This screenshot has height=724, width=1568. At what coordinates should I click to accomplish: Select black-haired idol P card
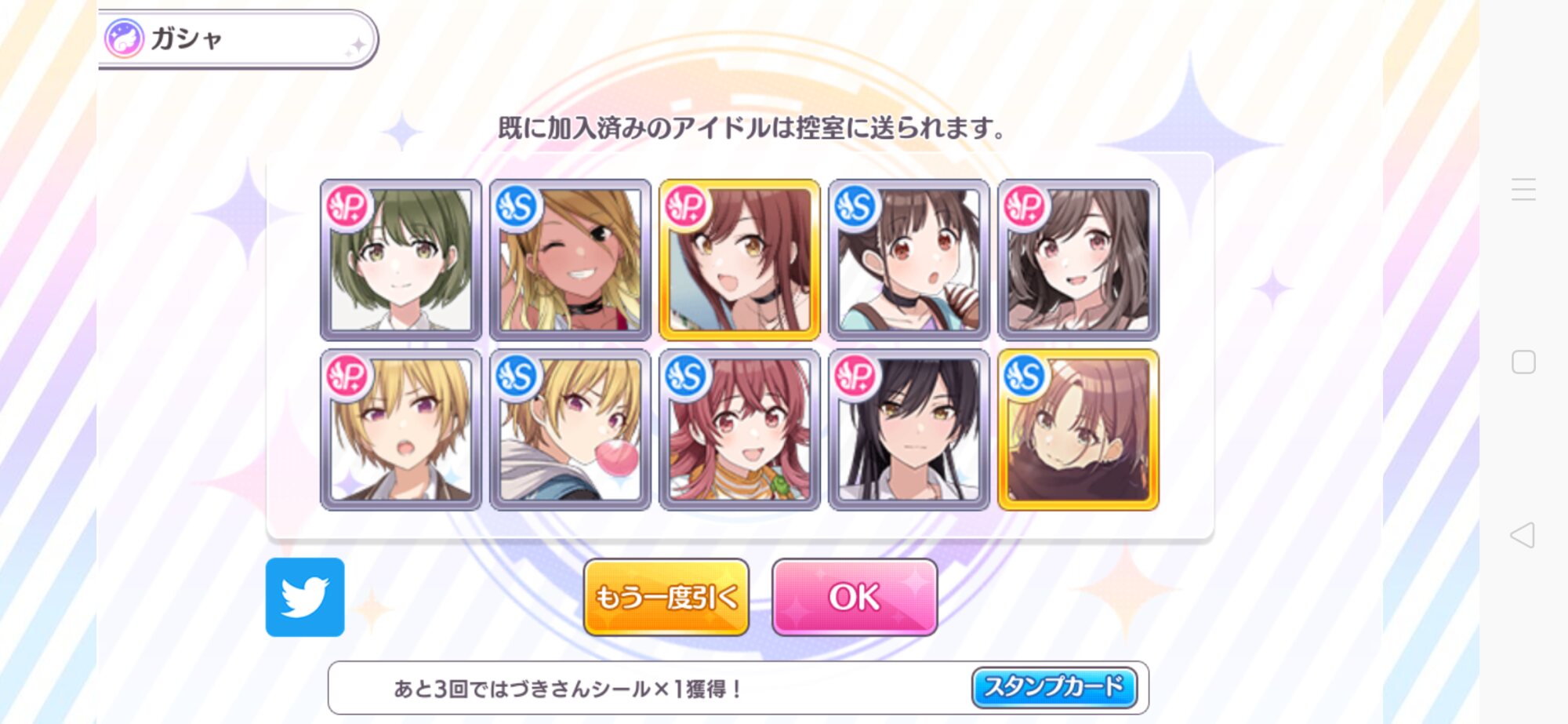pyautogui.click(x=909, y=430)
